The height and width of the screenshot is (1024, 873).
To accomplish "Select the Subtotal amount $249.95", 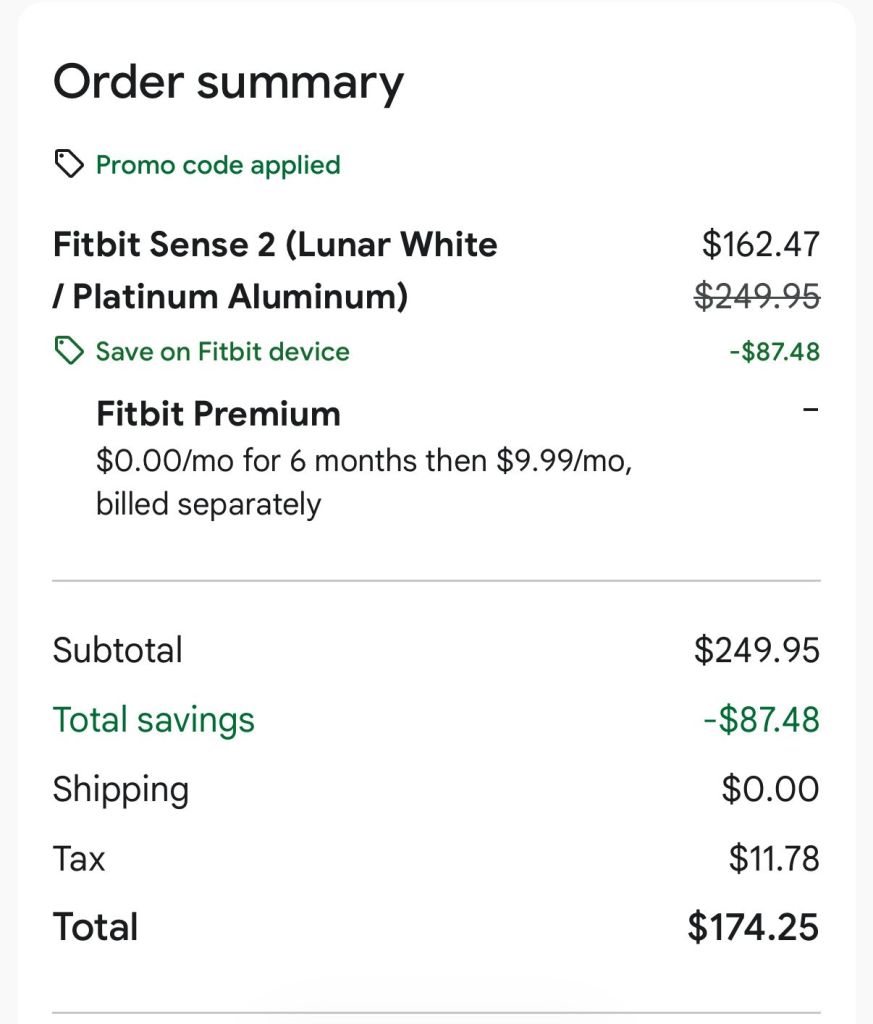I will [x=756, y=650].
